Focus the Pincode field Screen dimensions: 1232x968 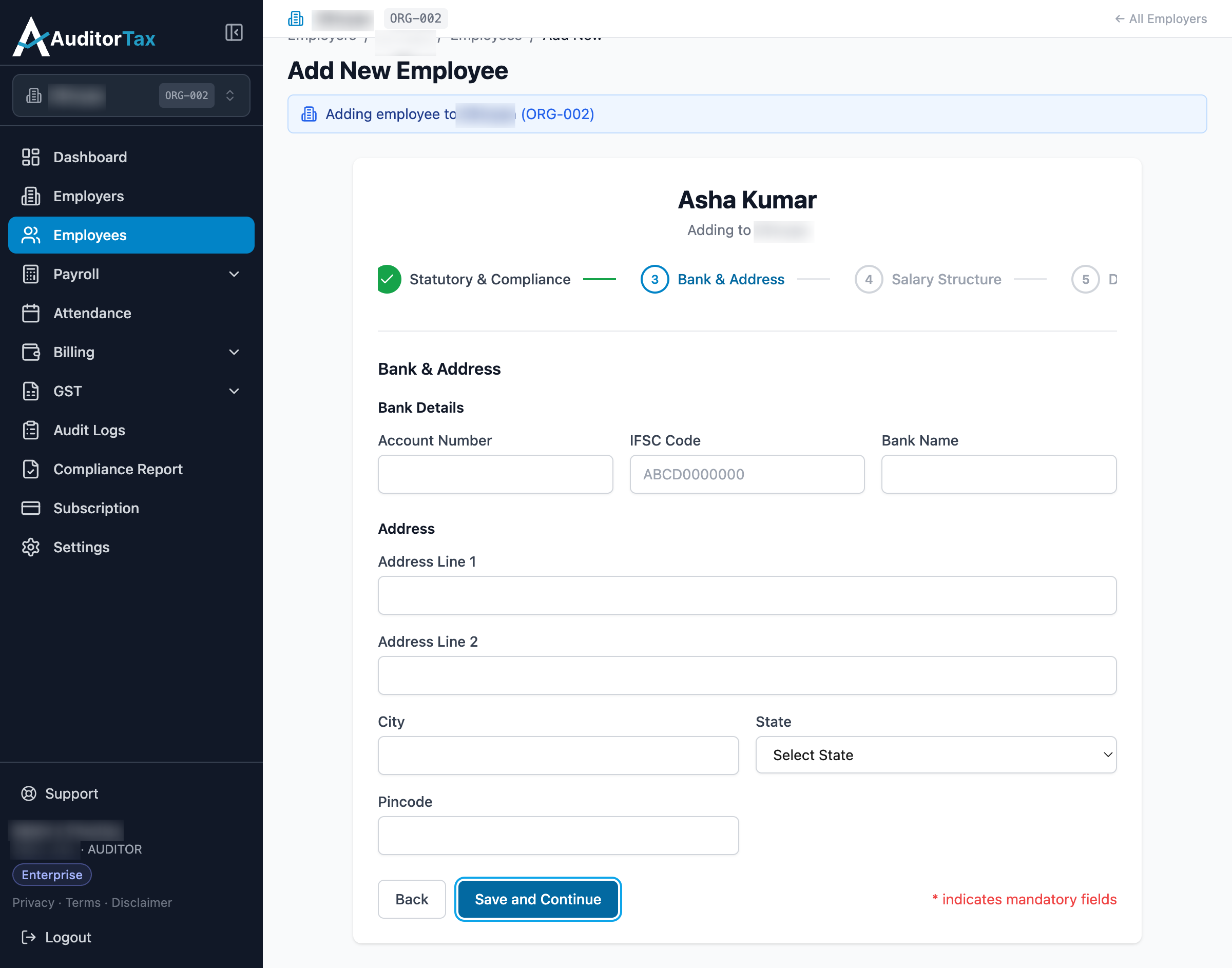[558, 836]
